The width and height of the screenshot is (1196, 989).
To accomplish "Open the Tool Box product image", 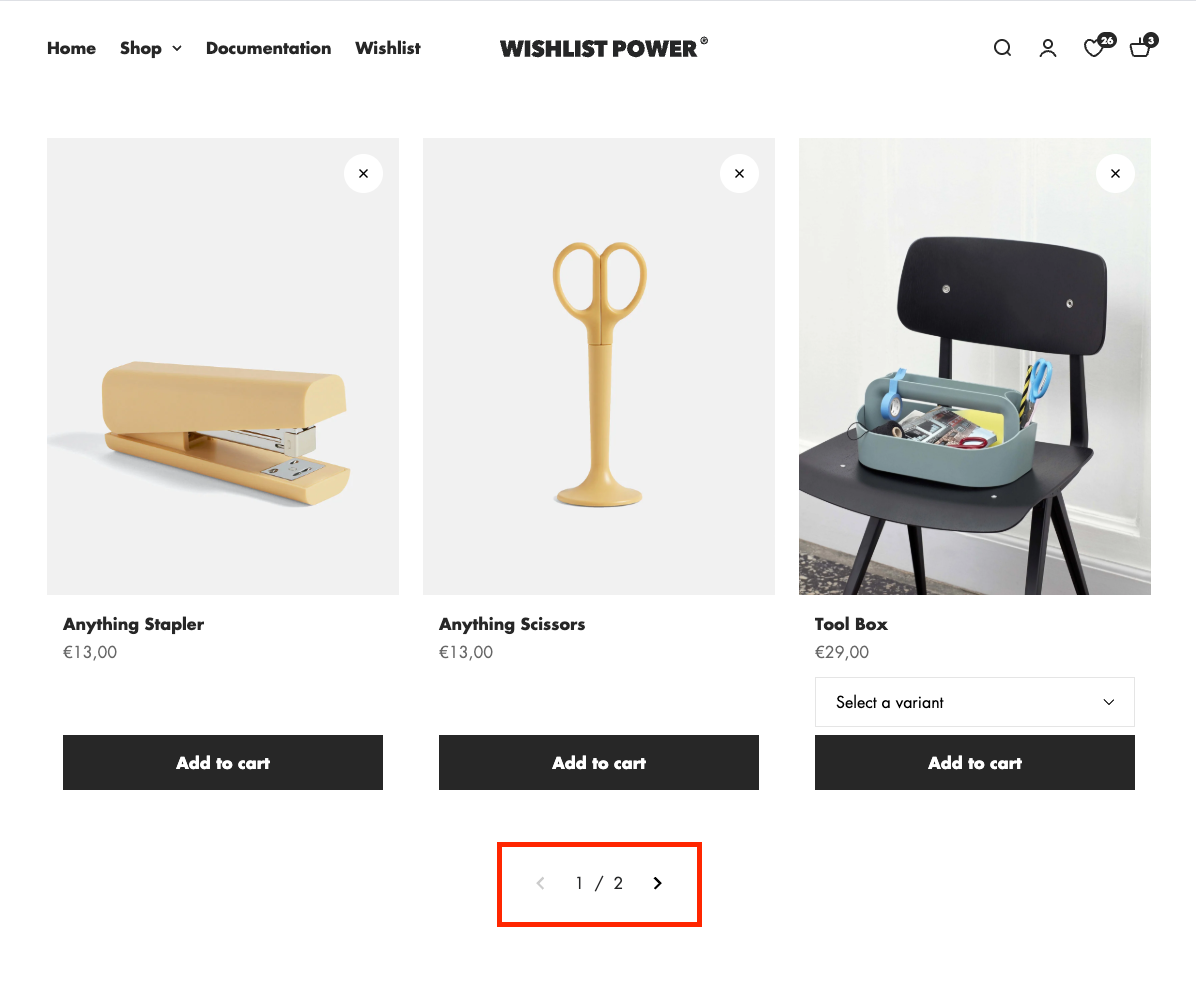I will [974, 366].
